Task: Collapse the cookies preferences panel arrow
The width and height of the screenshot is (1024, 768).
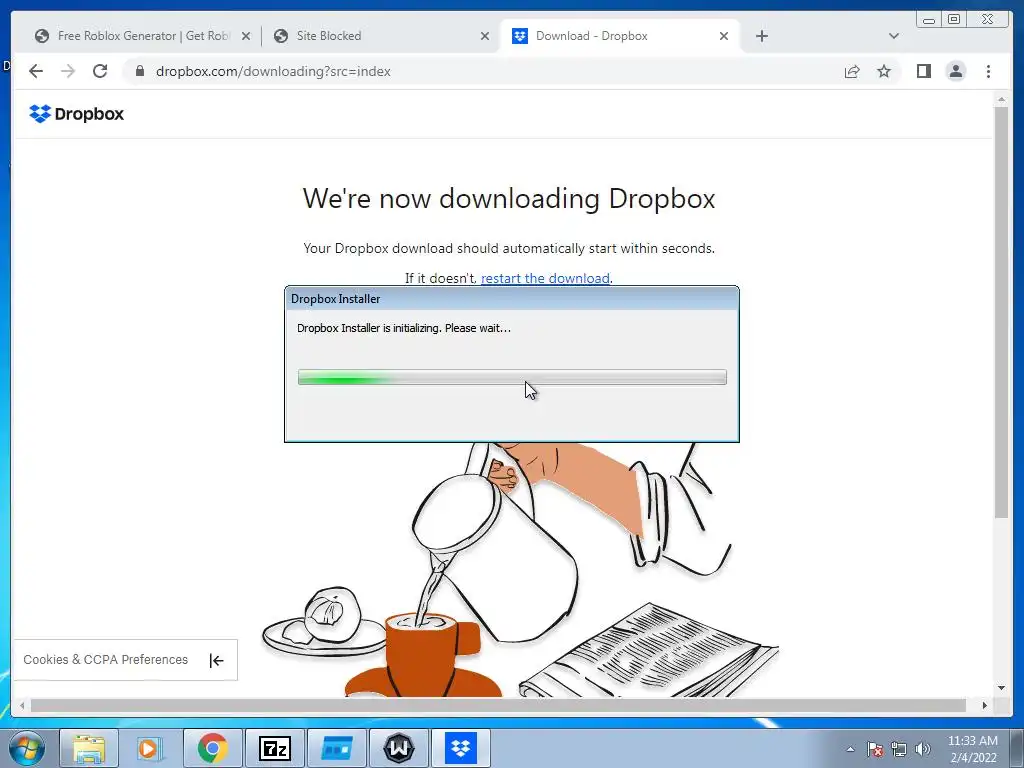Action: (216, 660)
